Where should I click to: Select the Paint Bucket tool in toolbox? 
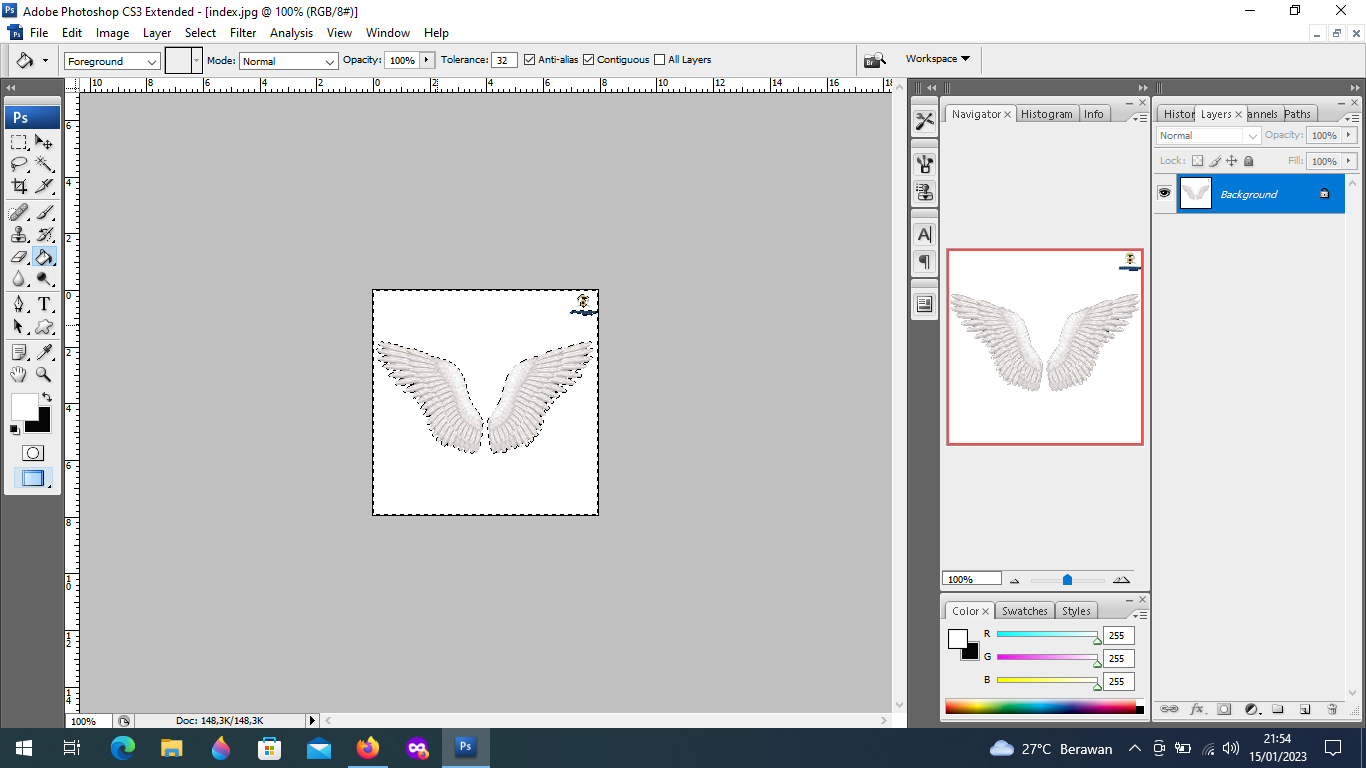(x=44, y=257)
